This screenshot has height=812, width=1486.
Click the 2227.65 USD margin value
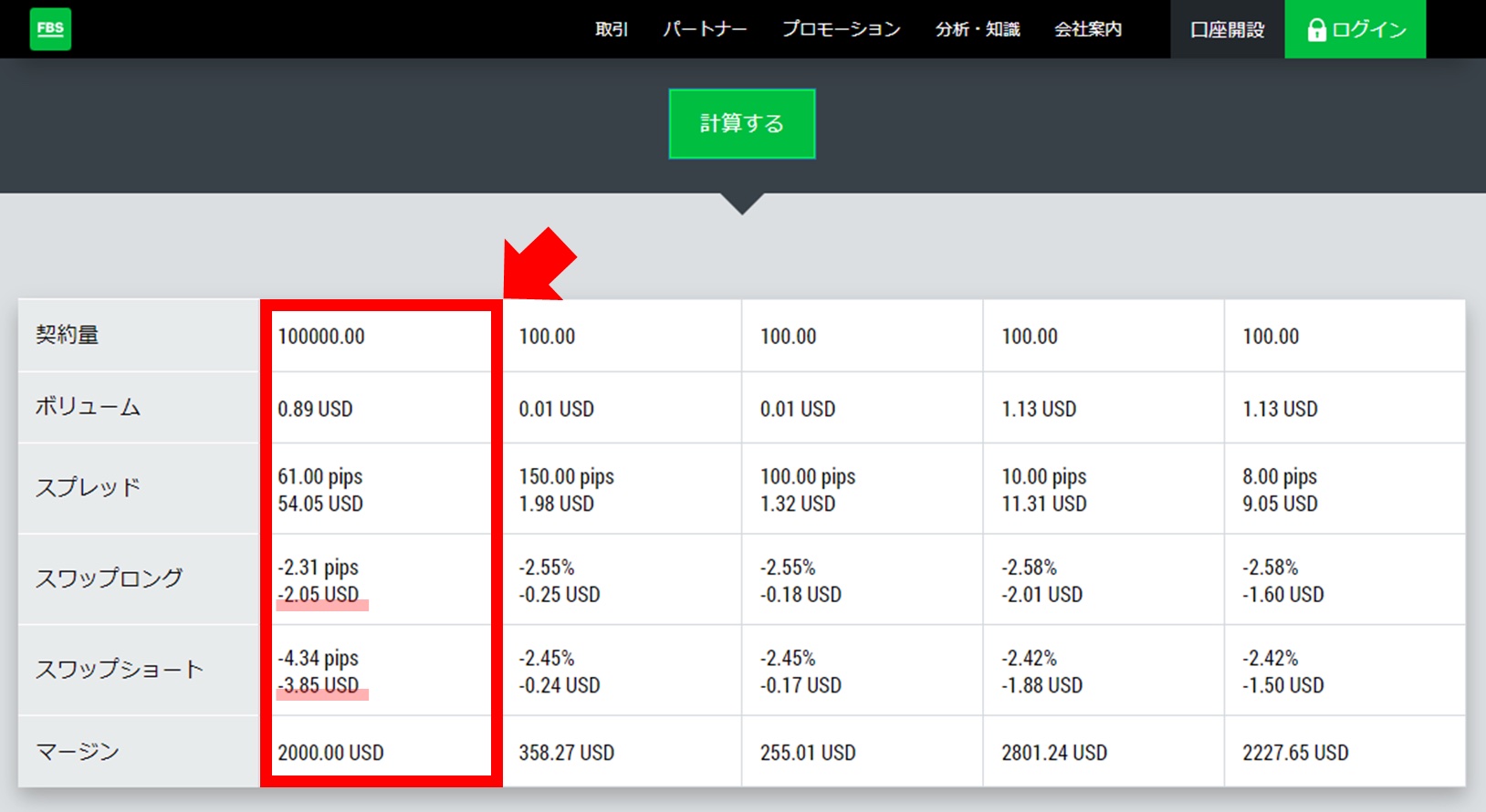tap(1295, 753)
